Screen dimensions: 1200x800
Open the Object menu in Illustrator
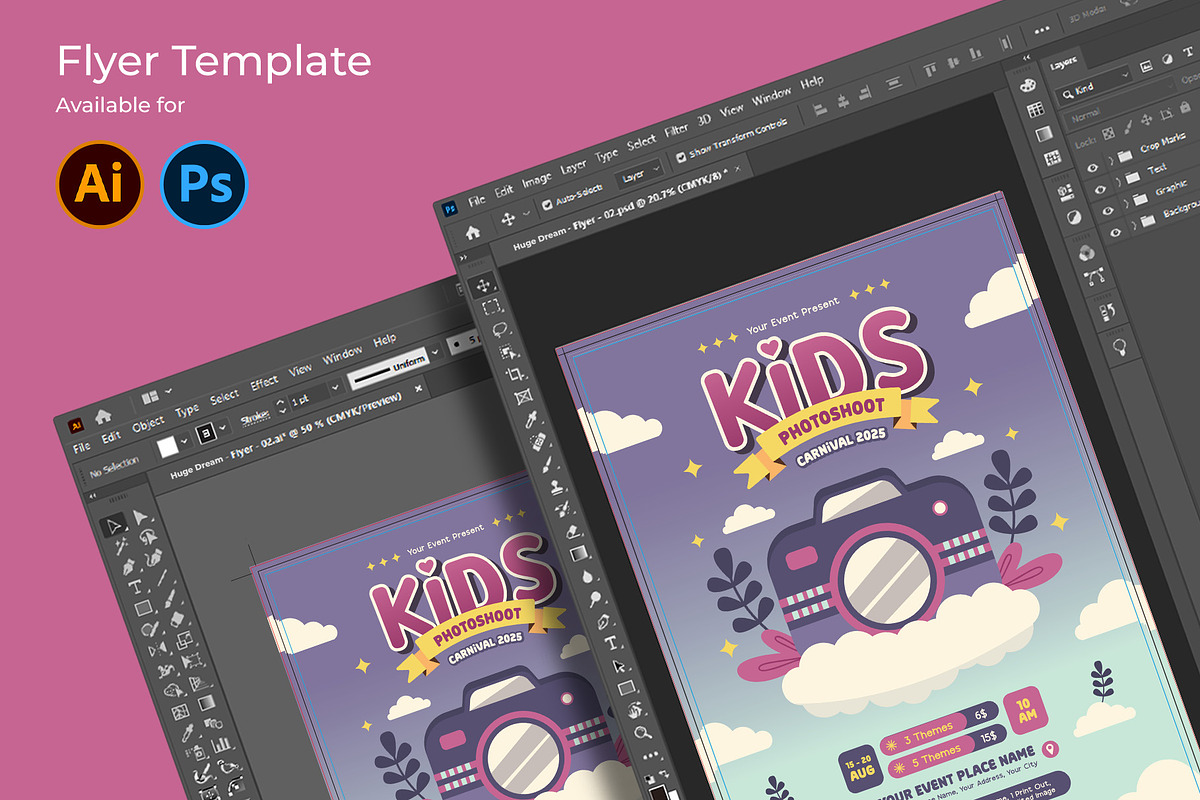(x=148, y=424)
